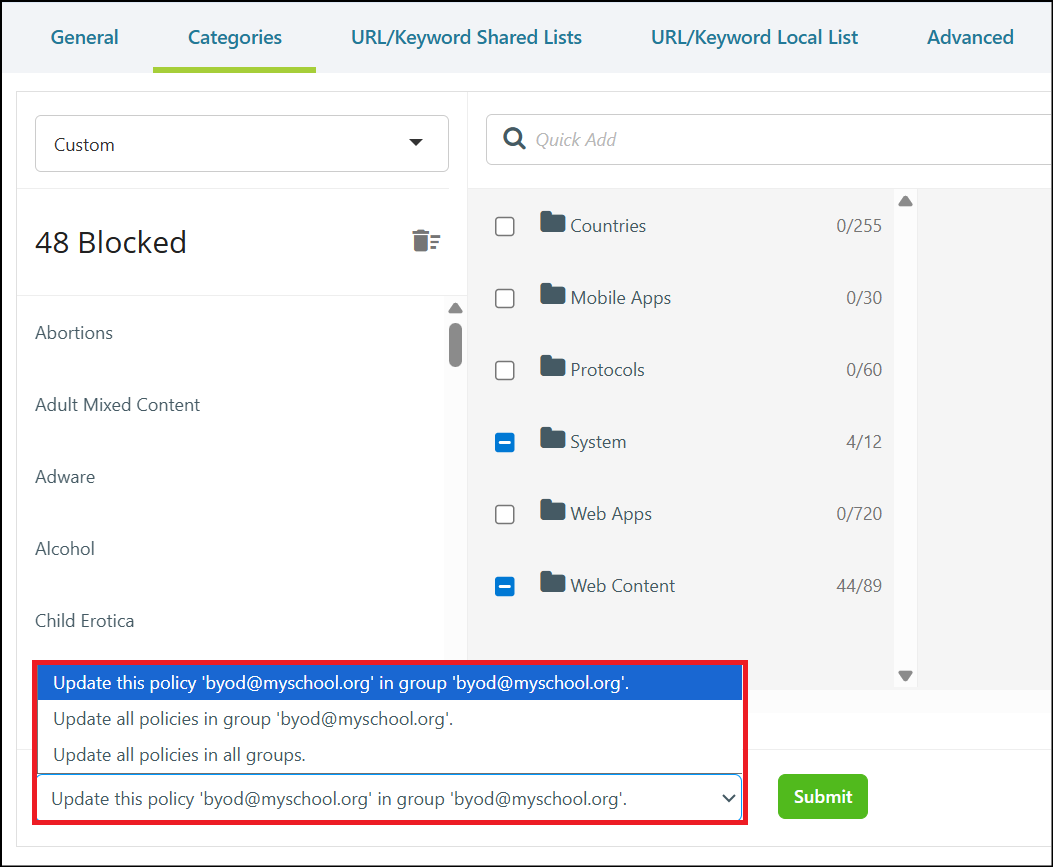This screenshot has width=1053, height=867.
Task: Open the Mobile Apps folder icon
Action: point(553,293)
